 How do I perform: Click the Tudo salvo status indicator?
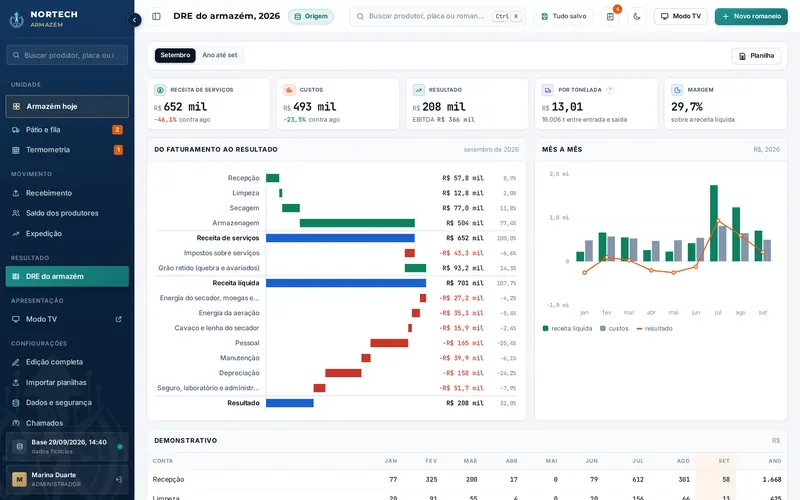tap(564, 16)
